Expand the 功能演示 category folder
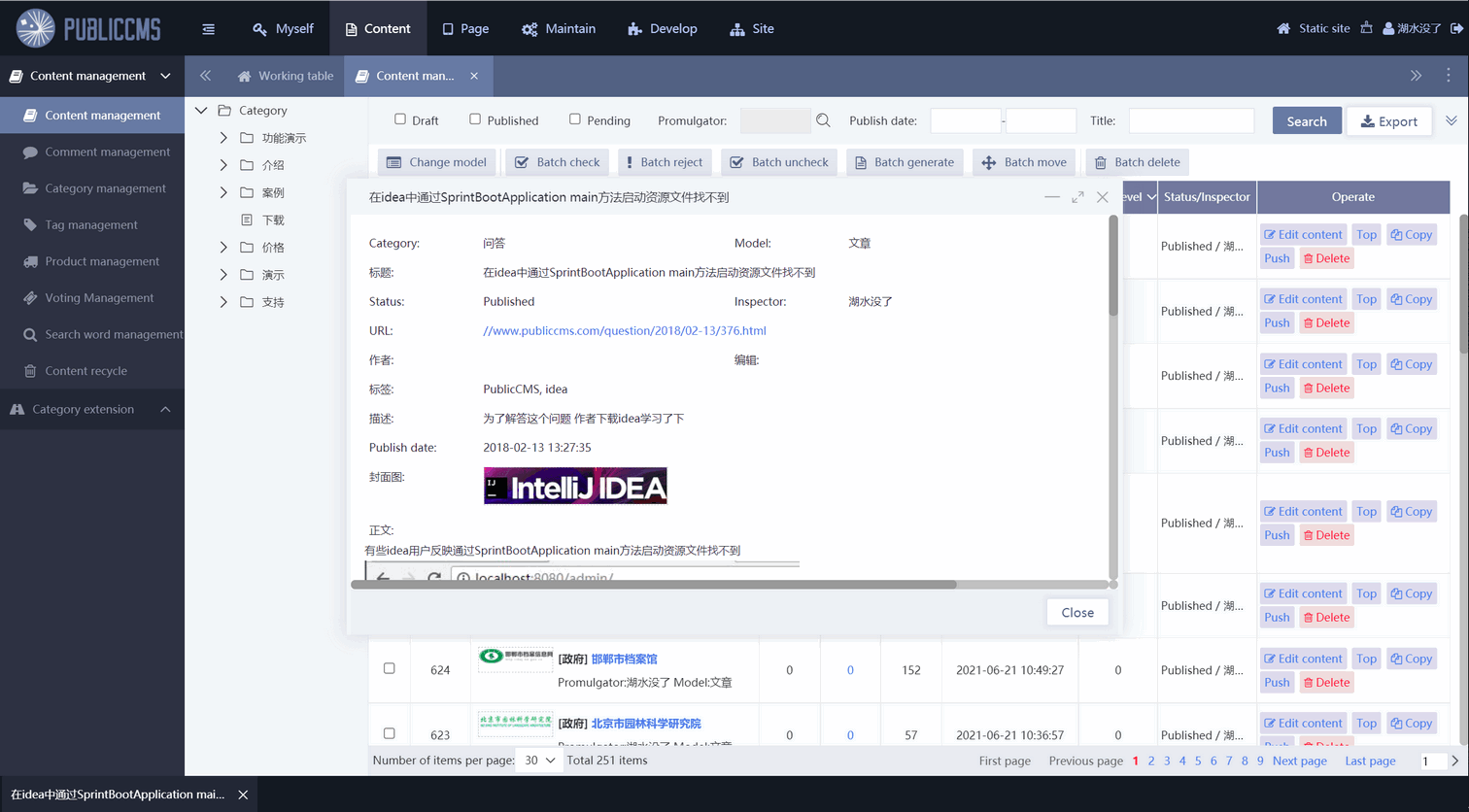This screenshot has height=812, width=1469. [x=223, y=138]
